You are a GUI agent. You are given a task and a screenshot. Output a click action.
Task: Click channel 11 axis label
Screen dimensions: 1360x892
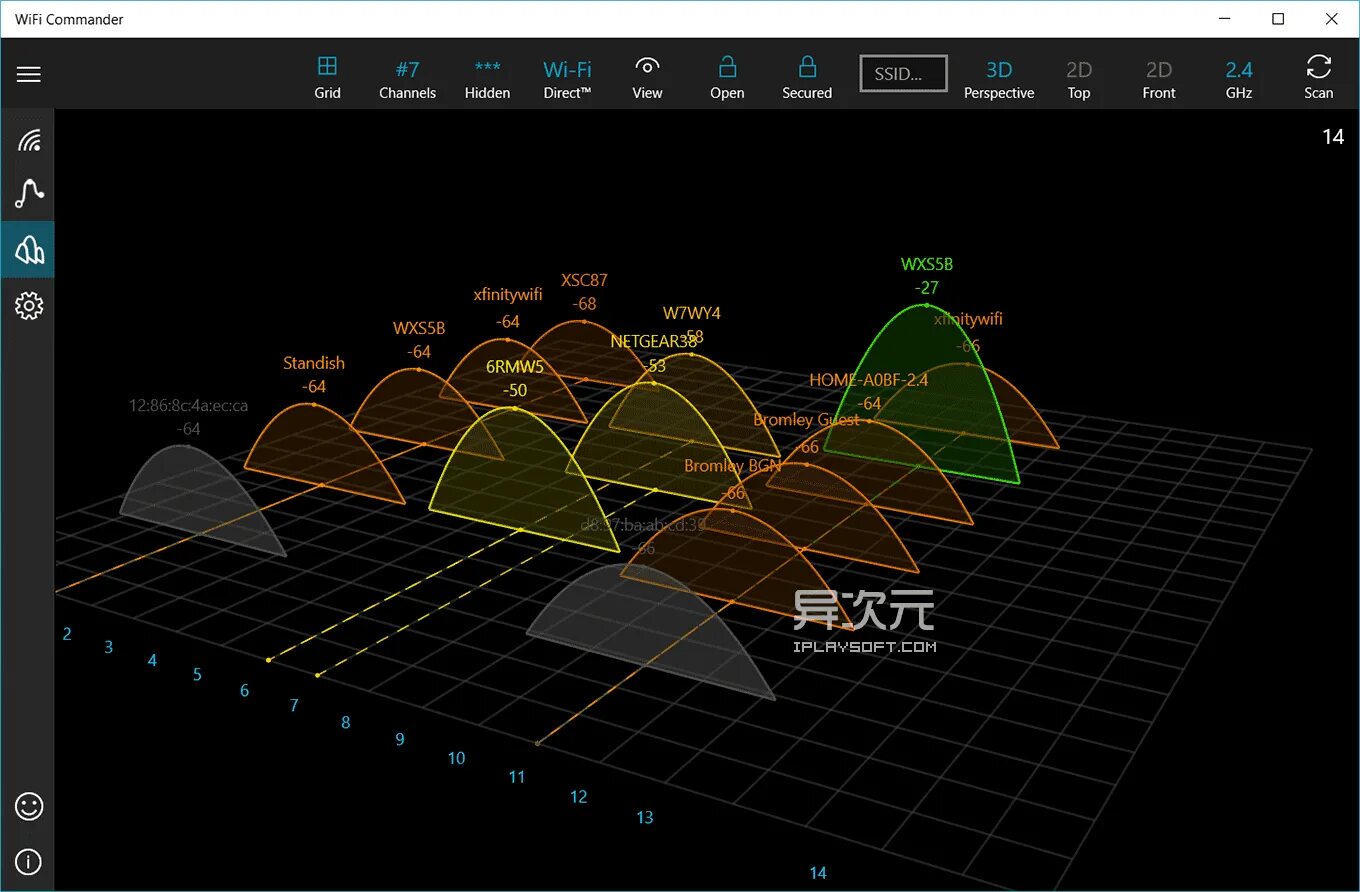(517, 777)
